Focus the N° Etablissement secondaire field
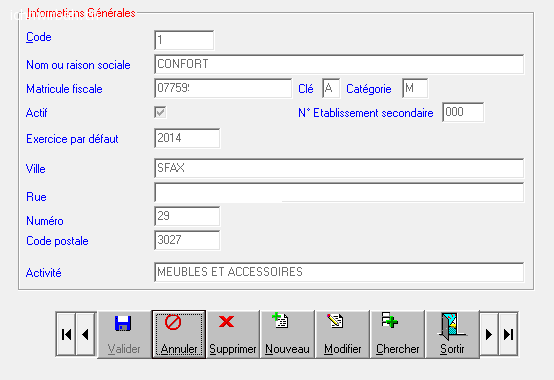 tap(463, 112)
